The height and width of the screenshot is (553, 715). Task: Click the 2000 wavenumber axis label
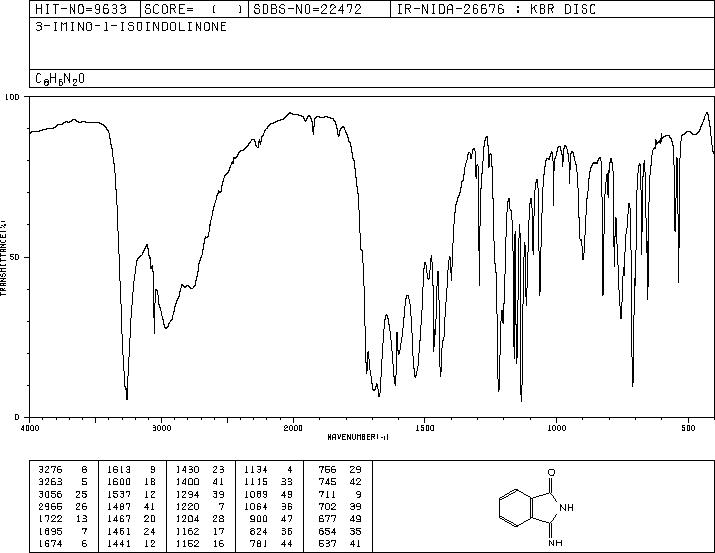click(x=293, y=428)
